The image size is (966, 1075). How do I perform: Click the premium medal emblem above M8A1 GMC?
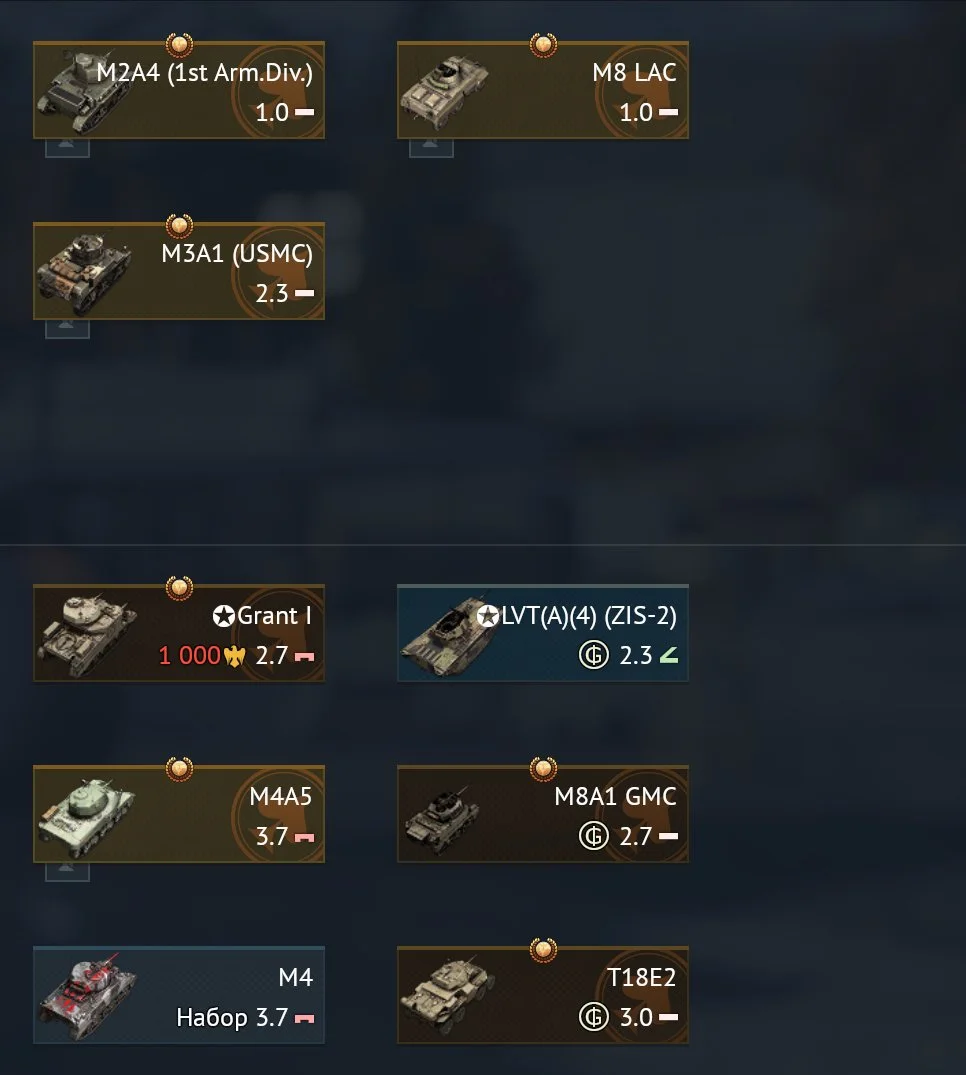pyautogui.click(x=543, y=769)
